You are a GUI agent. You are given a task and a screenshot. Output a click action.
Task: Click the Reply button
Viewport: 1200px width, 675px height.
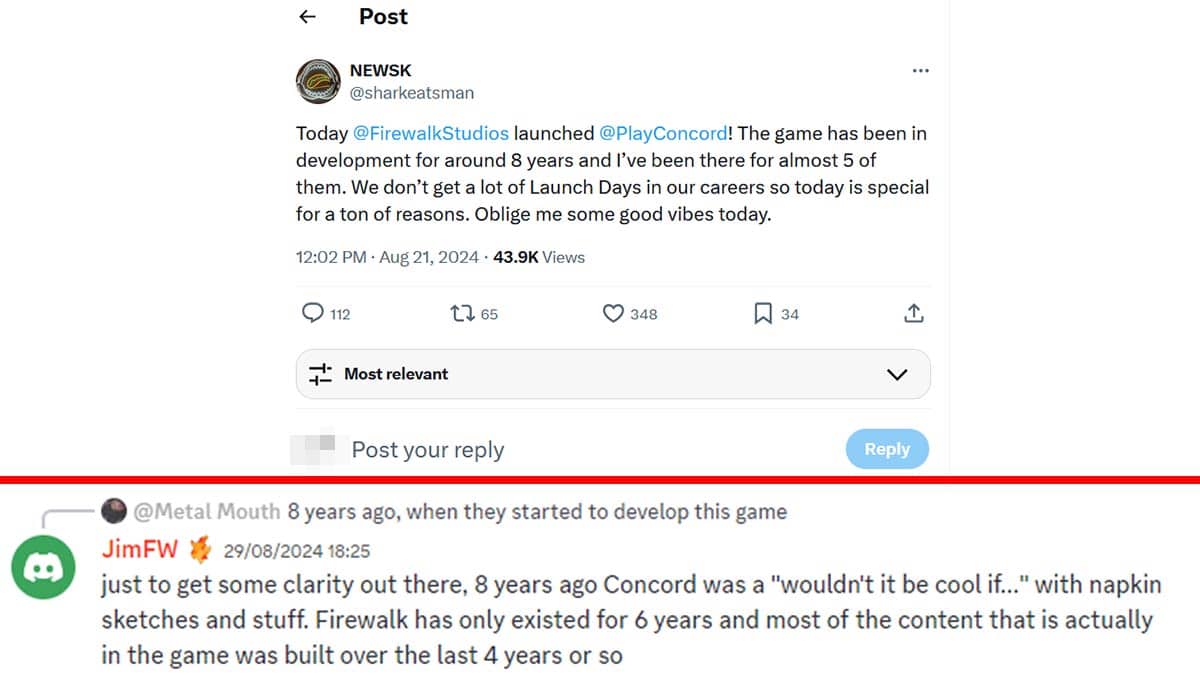click(887, 448)
